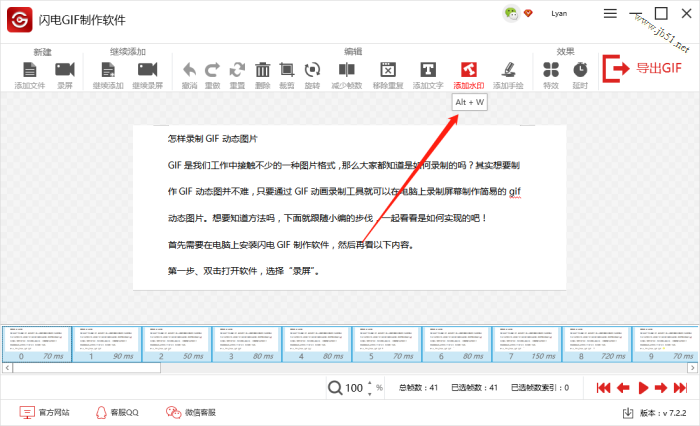
Task: Open the hamburger menu in title bar
Action: coord(610,13)
